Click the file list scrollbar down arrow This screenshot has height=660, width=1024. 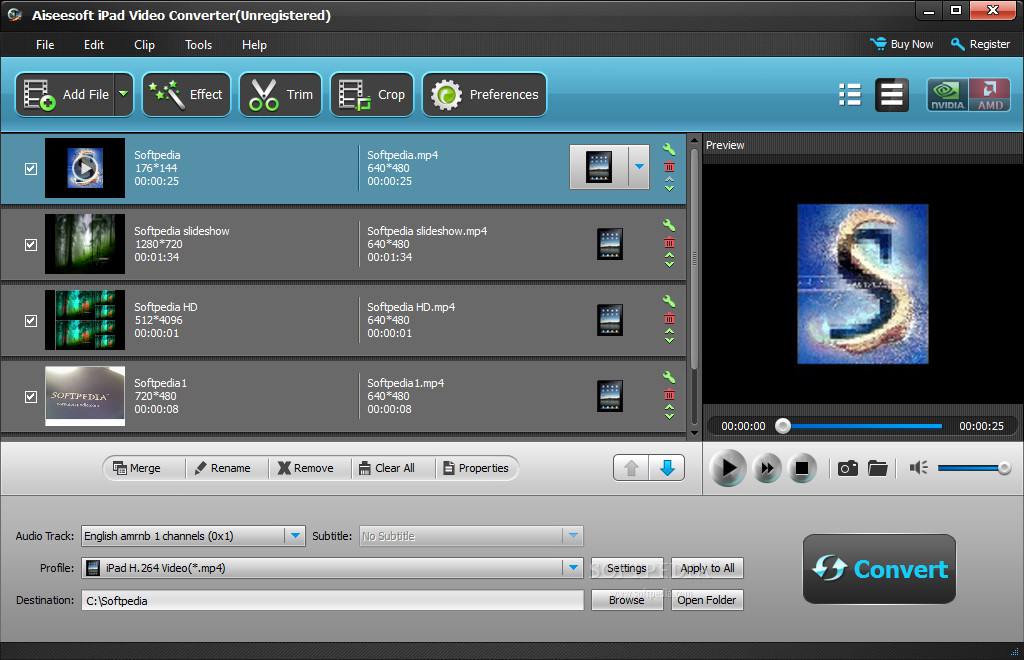(x=694, y=433)
